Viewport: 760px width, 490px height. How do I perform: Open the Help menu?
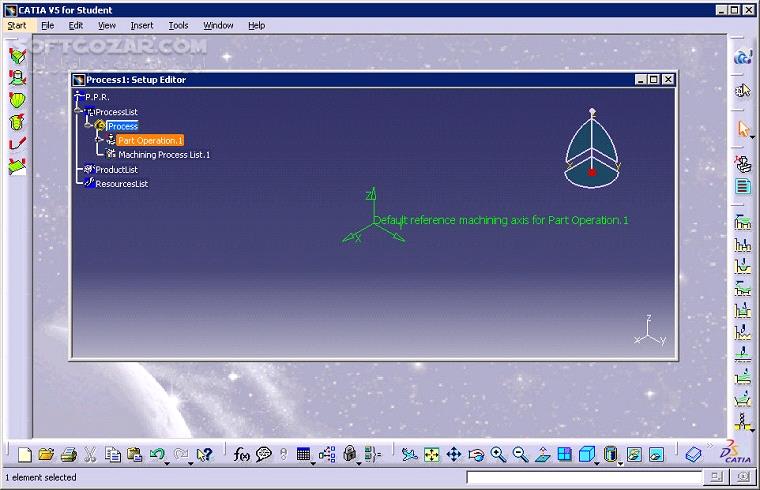click(x=256, y=26)
